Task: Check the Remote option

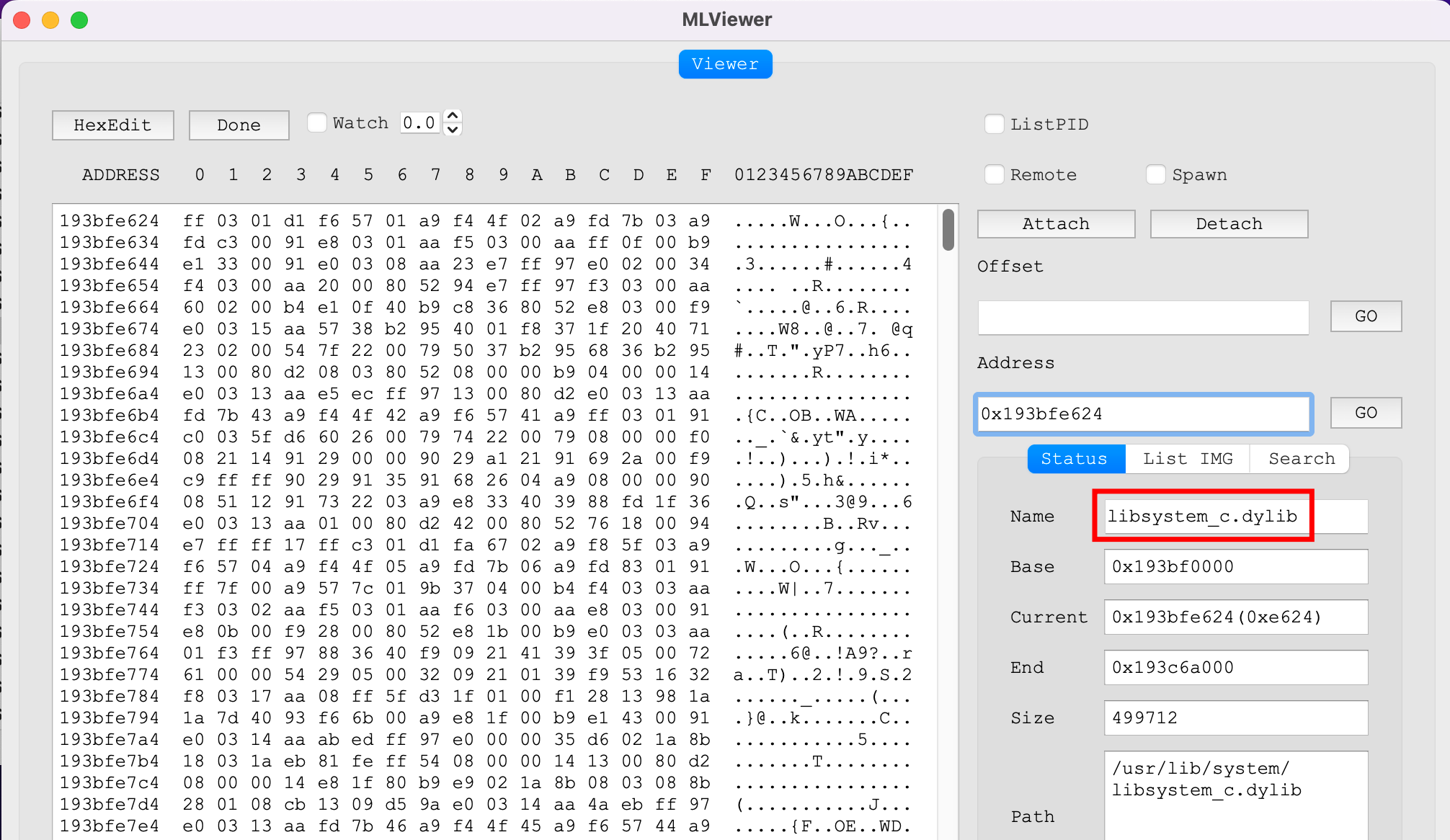Action: 995,174
